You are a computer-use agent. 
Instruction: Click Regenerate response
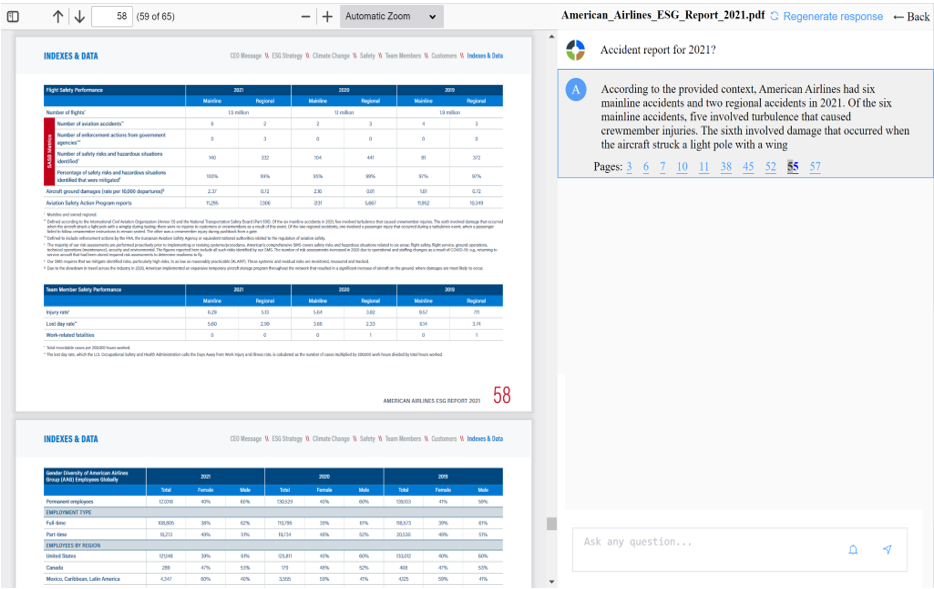point(826,16)
